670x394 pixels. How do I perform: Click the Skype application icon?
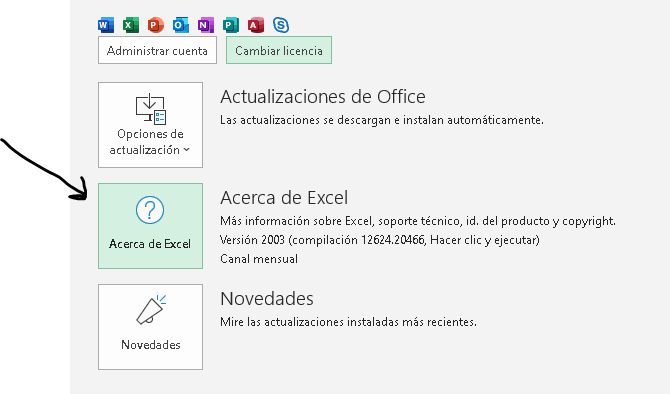[x=281, y=25]
